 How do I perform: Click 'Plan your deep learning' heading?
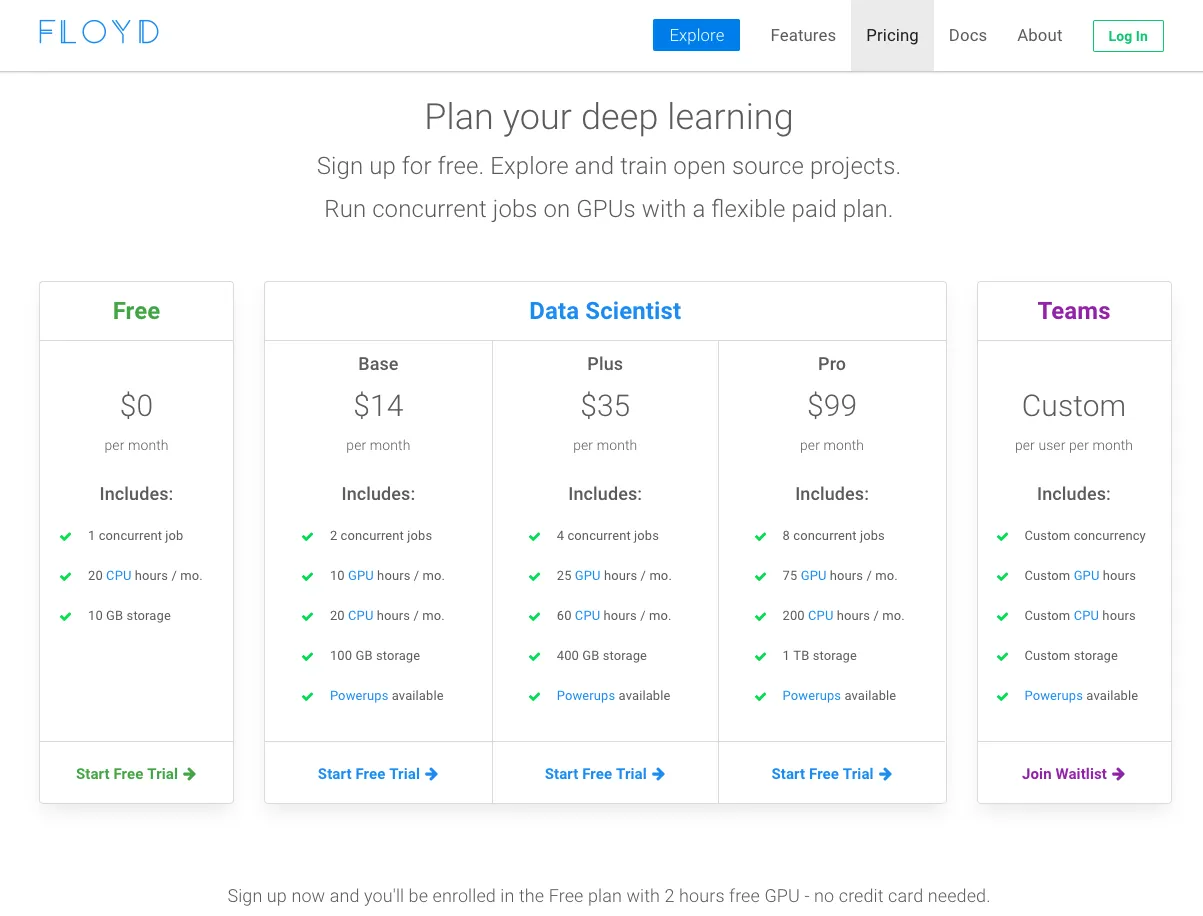point(609,117)
